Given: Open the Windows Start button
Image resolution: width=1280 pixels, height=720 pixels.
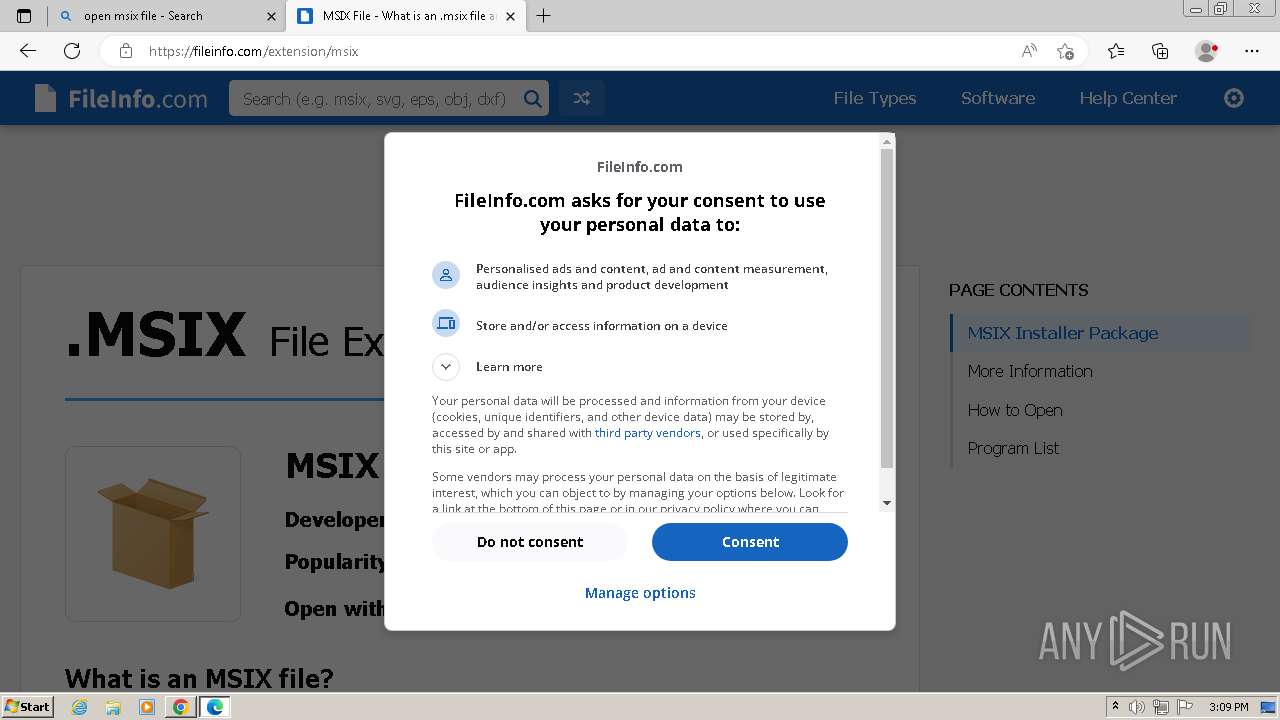Looking at the screenshot, I should [27, 706].
